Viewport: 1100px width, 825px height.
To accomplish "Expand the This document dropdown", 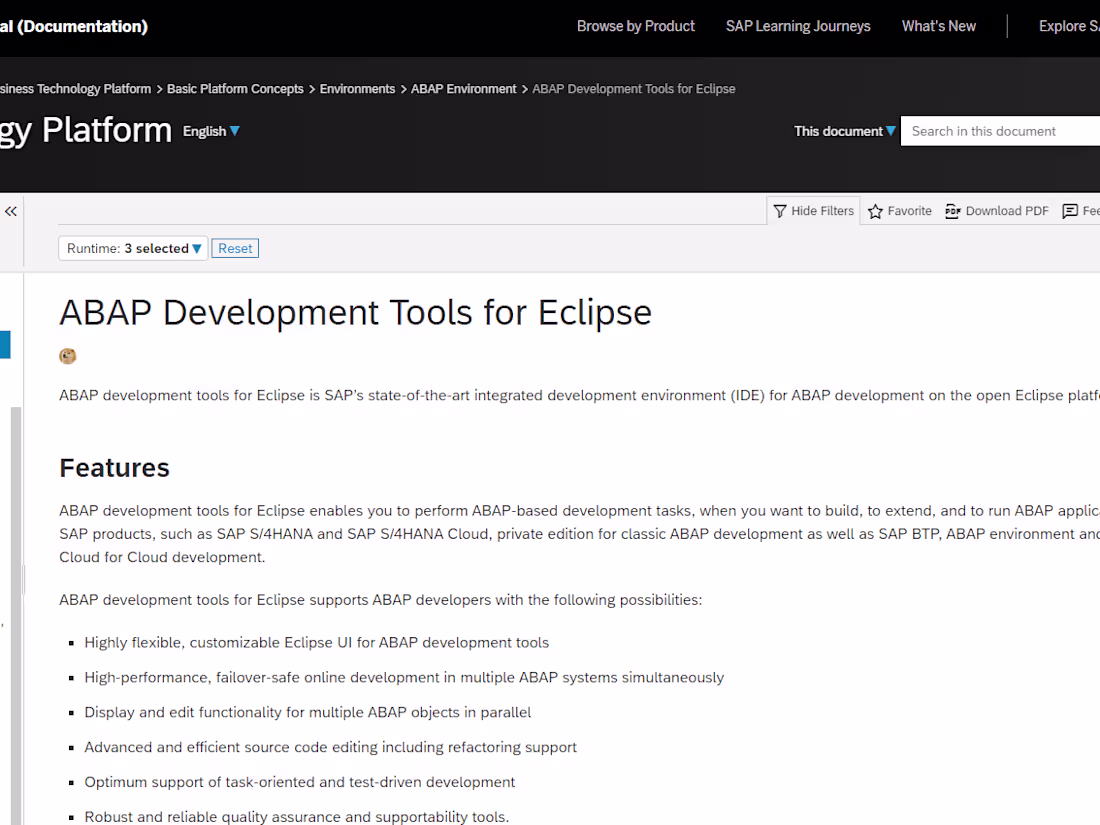I will [x=844, y=131].
